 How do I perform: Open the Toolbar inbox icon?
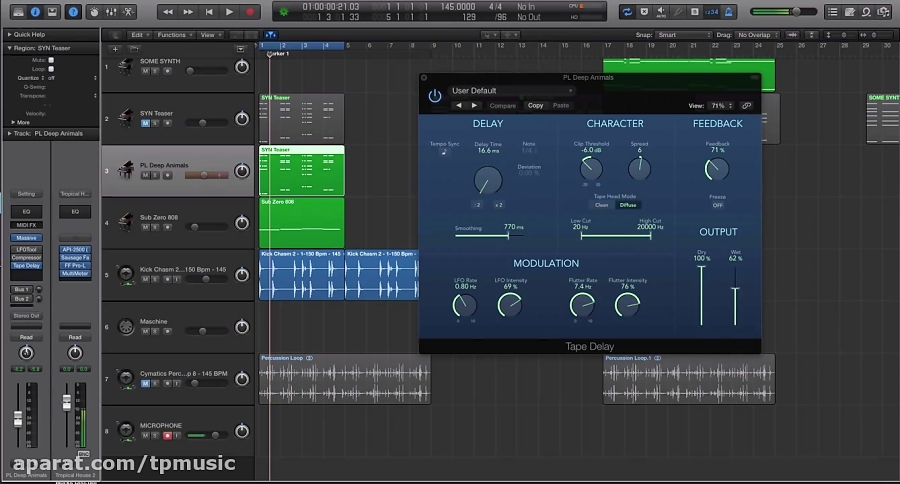click(x=52, y=11)
